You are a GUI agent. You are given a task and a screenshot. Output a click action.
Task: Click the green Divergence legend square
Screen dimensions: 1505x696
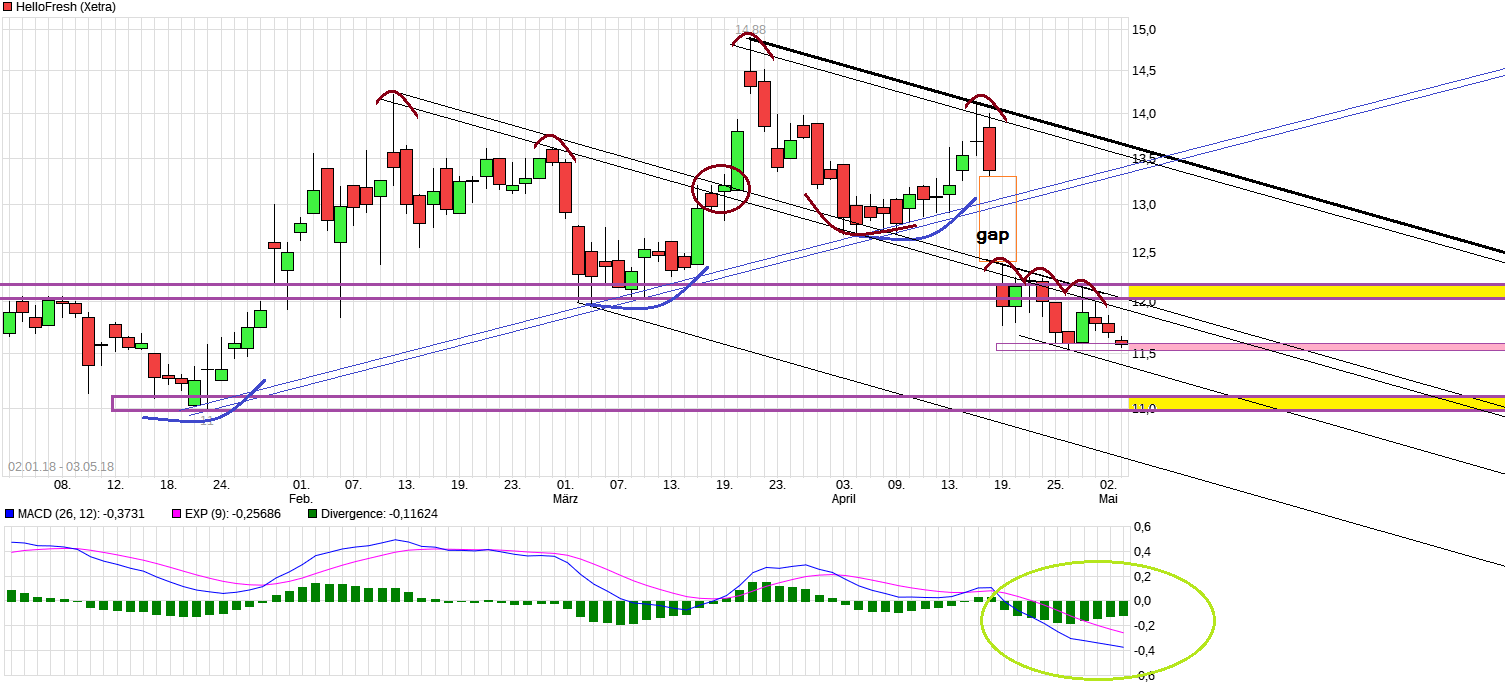coord(311,514)
